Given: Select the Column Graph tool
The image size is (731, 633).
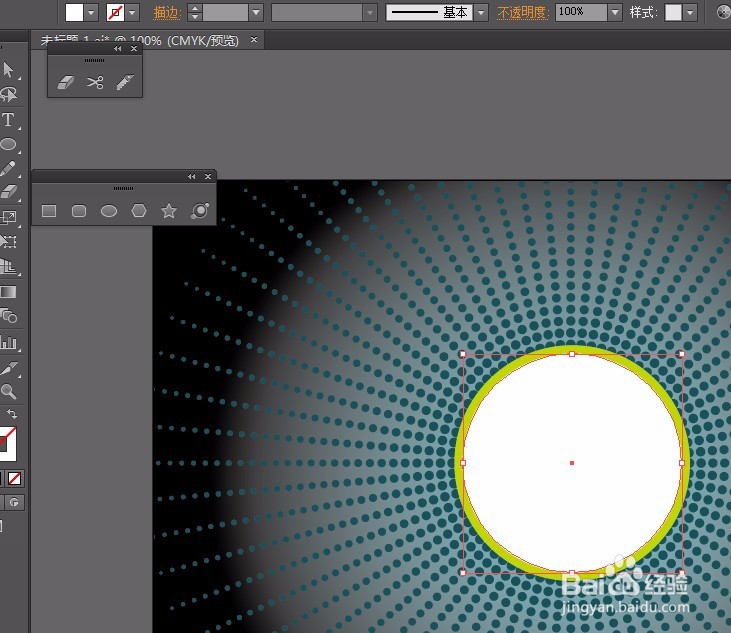Looking at the screenshot, I should [x=8, y=343].
